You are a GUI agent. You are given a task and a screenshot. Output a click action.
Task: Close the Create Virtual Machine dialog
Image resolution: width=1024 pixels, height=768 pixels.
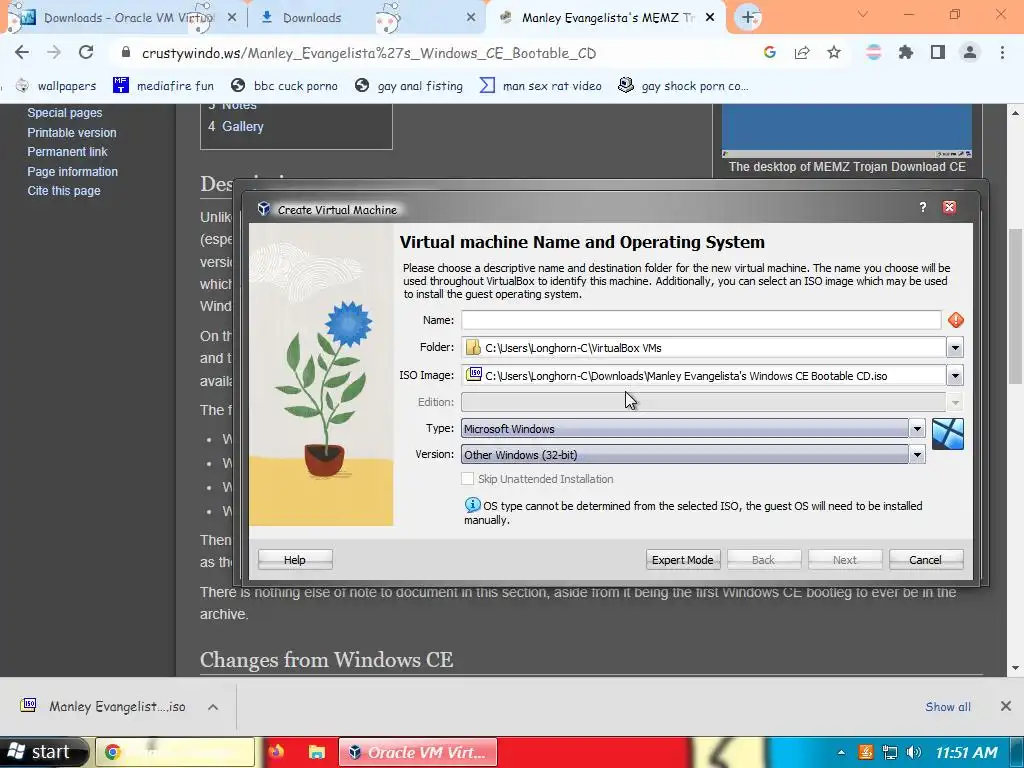pos(950,207)
